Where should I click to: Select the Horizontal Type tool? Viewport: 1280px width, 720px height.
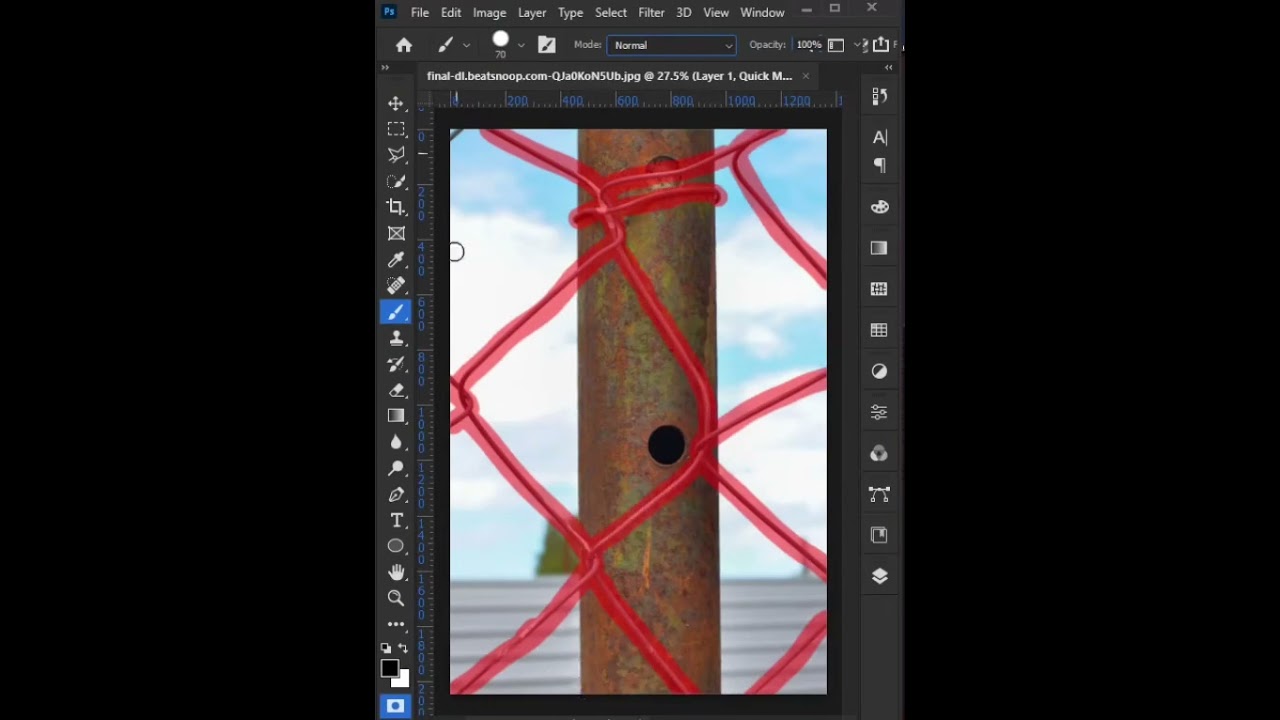pos(396,520)
